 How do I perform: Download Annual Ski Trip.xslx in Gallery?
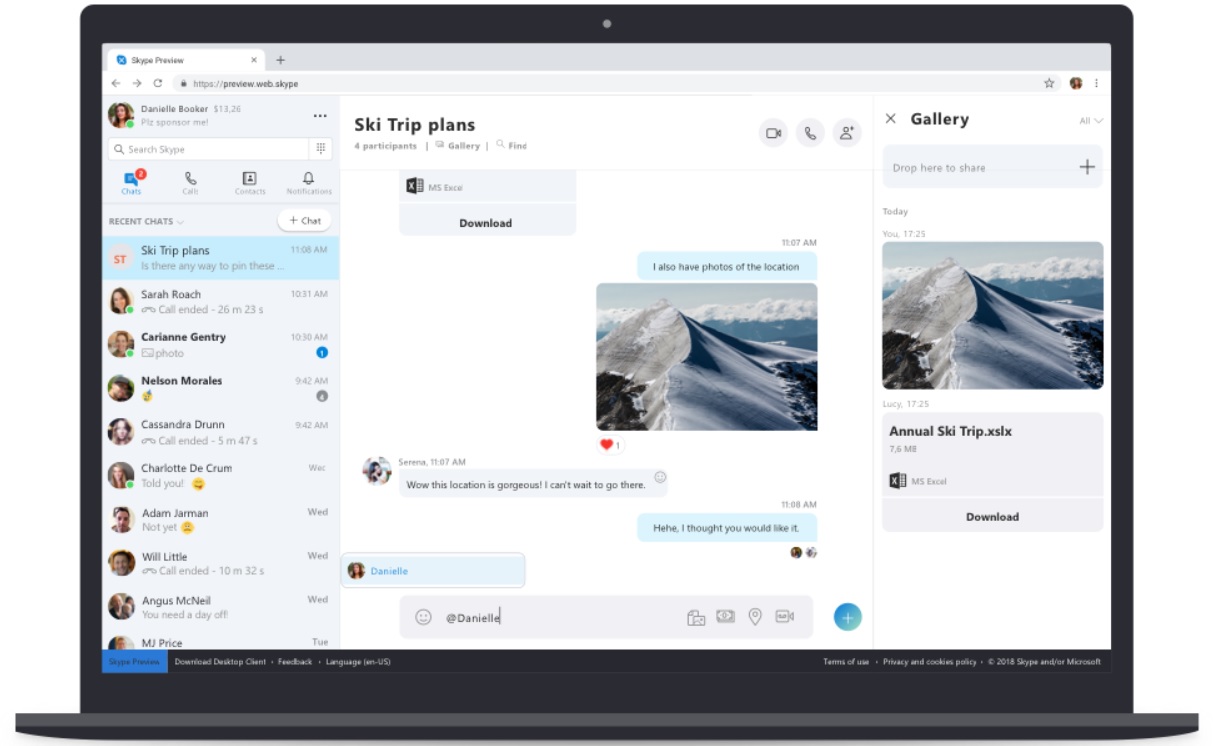tap(992, 517)
